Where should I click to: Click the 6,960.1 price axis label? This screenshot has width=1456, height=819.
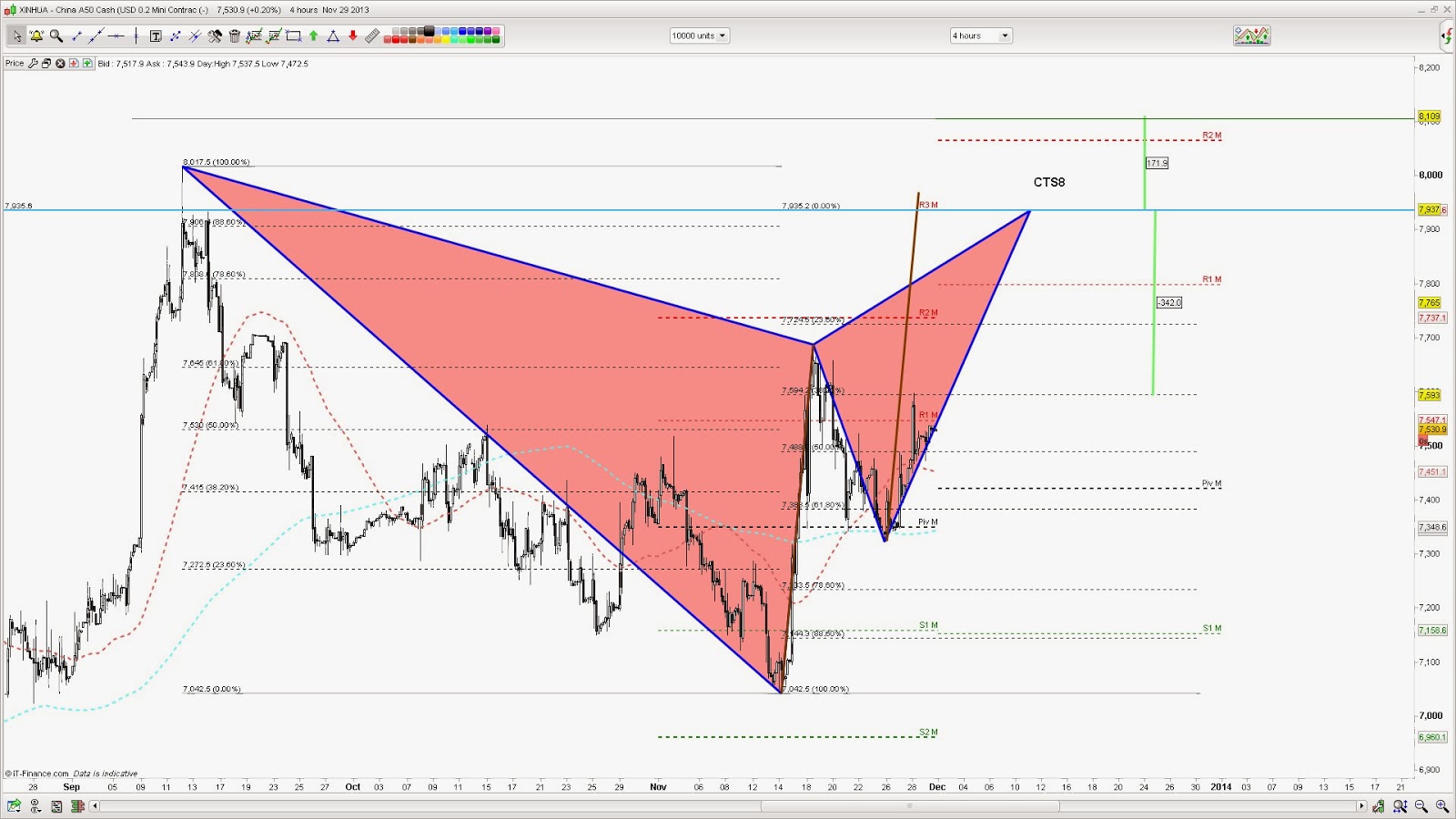click(1432, 737)
